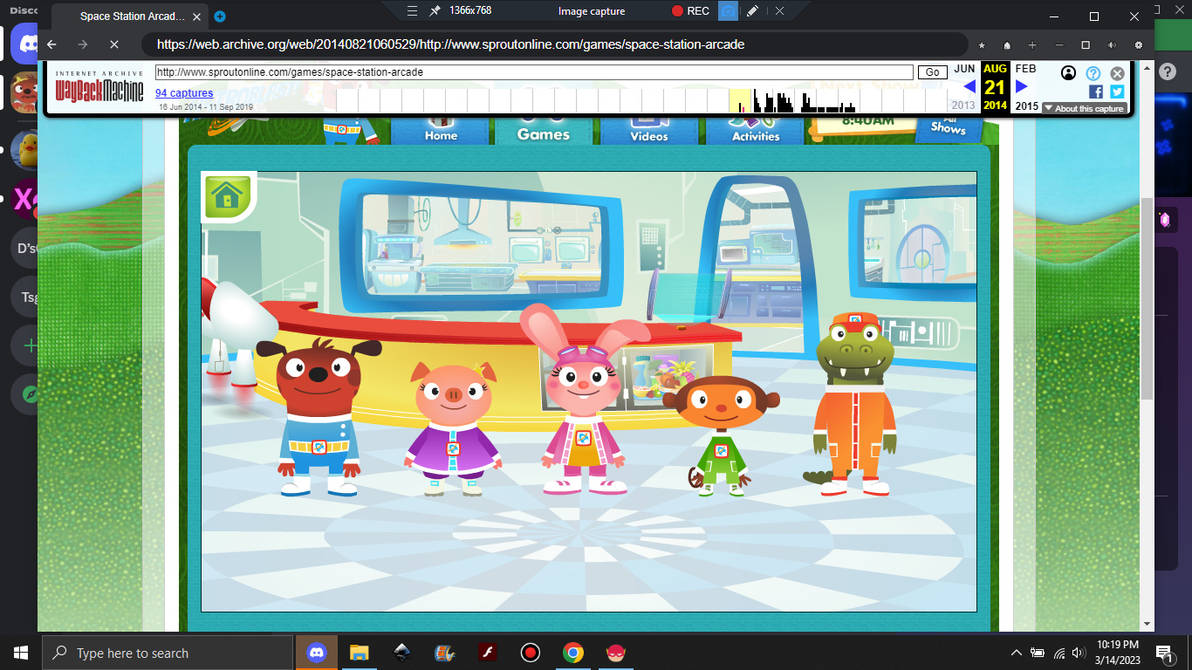Open Wayback user account icon
Image resolution: width=1192 pixels, height=670 pixels.
1068,73
